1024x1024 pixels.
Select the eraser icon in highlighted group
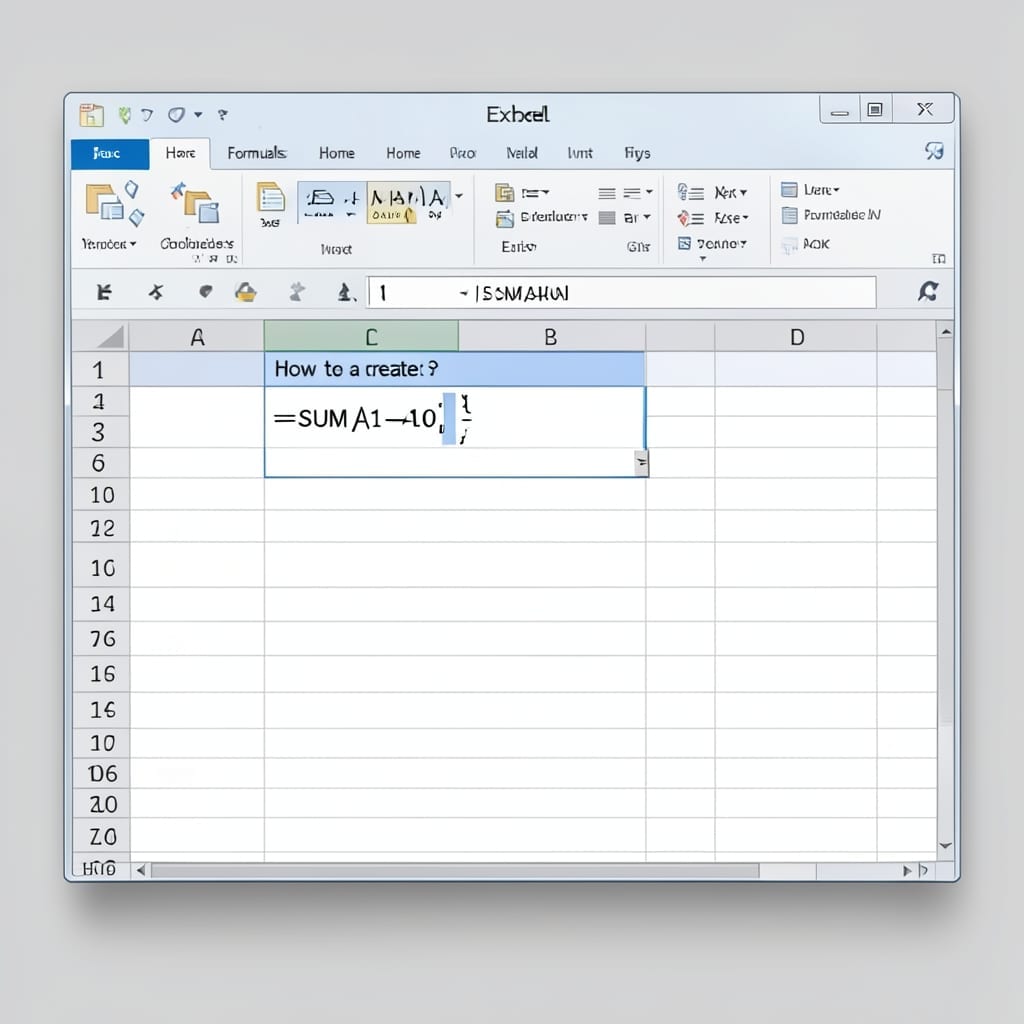(x=320, y=199)
